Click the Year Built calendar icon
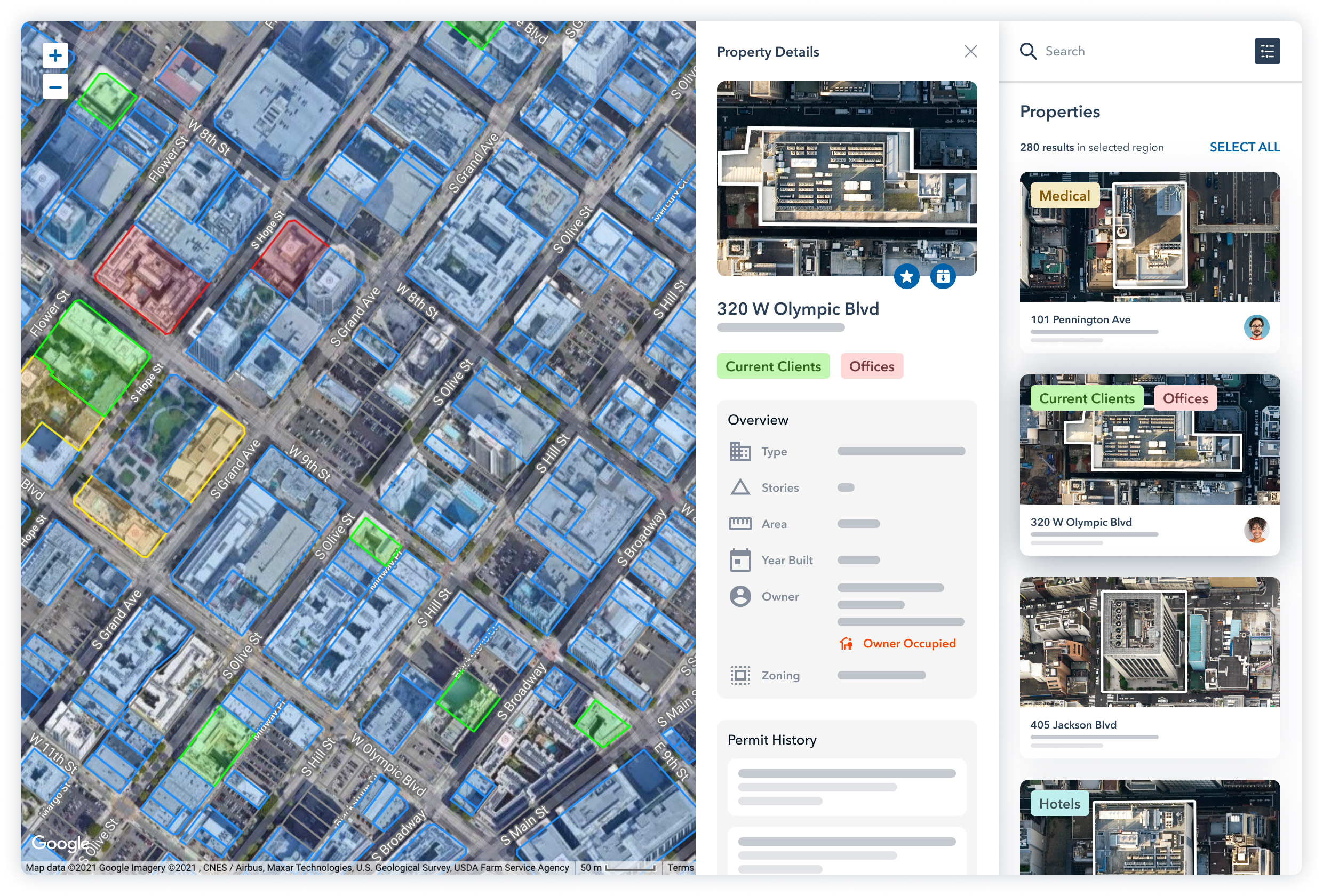This screenshot has height=896, width=1323. coord(740,559)
